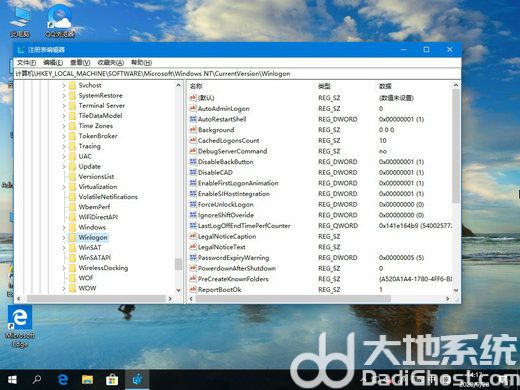Screen dimensions: 520x390
Task: Open the 编辑(E) menu
Action: tap(53, 63)
